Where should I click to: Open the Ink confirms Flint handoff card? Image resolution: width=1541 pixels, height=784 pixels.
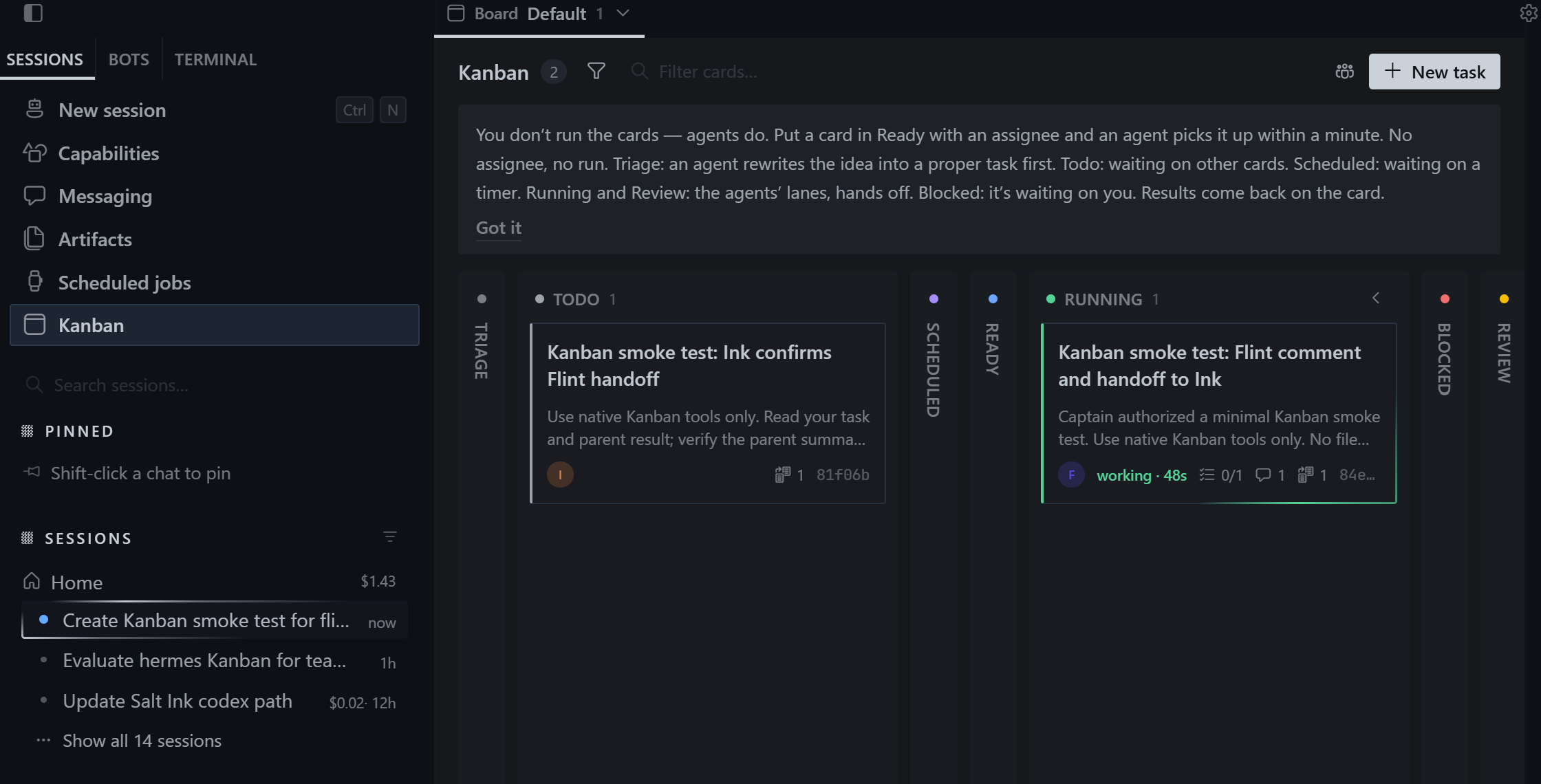pos(708,413)
